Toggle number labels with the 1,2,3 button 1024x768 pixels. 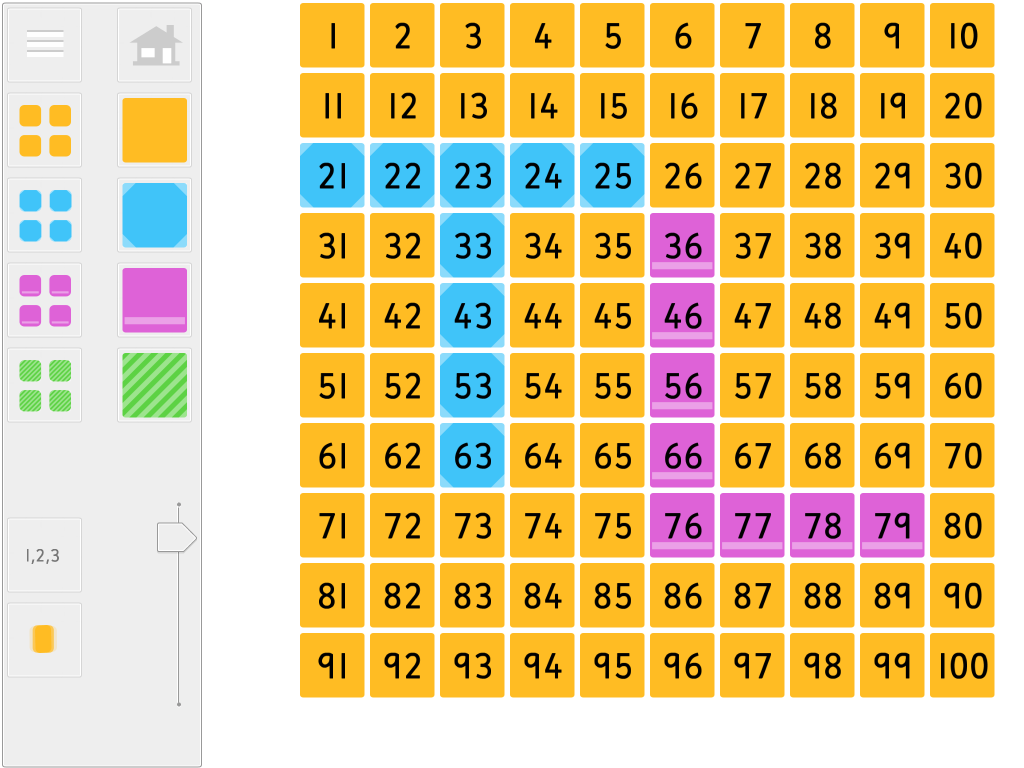tap(44, 556)
